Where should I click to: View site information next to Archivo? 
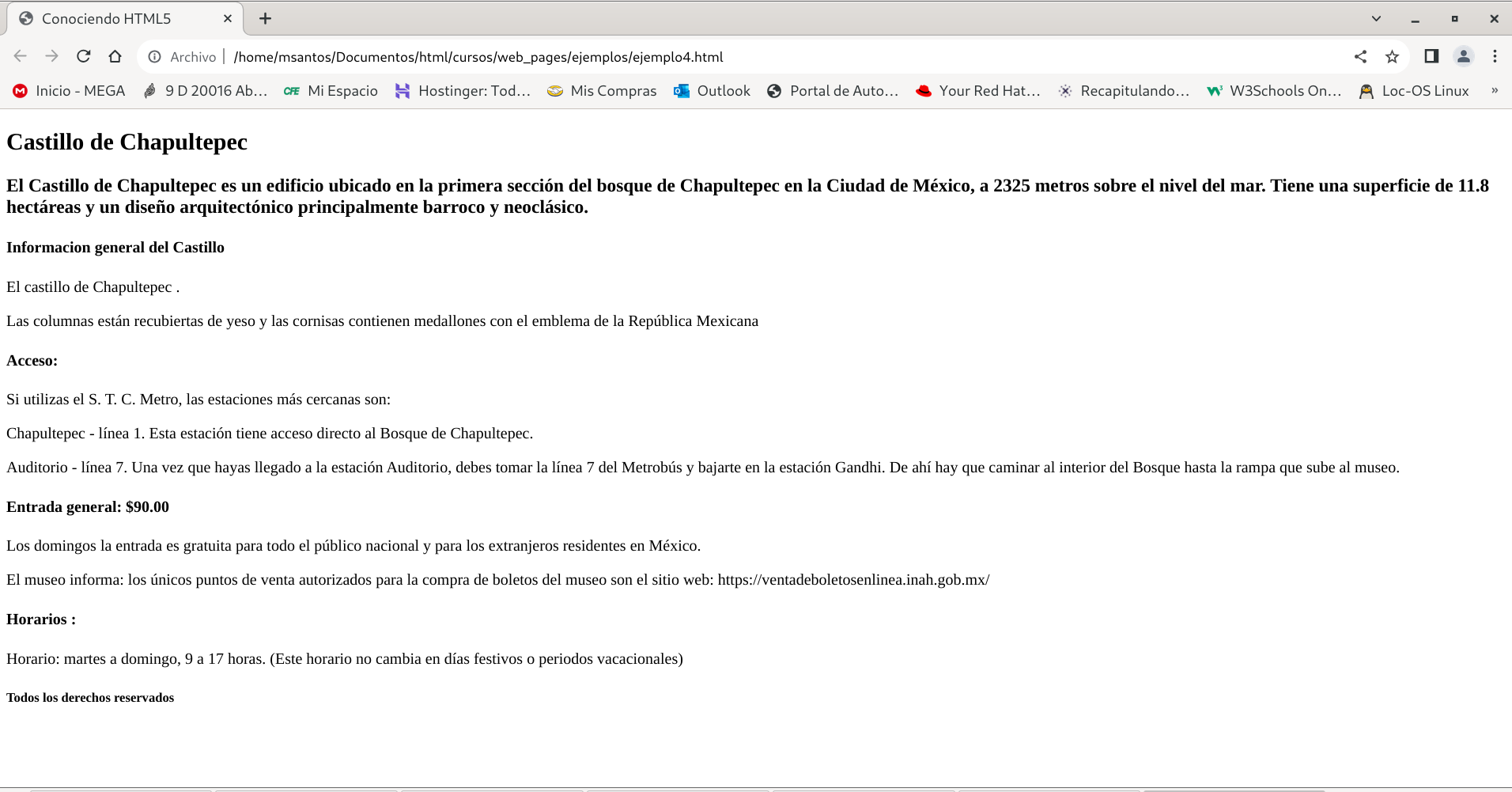click(x=155, y=57)
